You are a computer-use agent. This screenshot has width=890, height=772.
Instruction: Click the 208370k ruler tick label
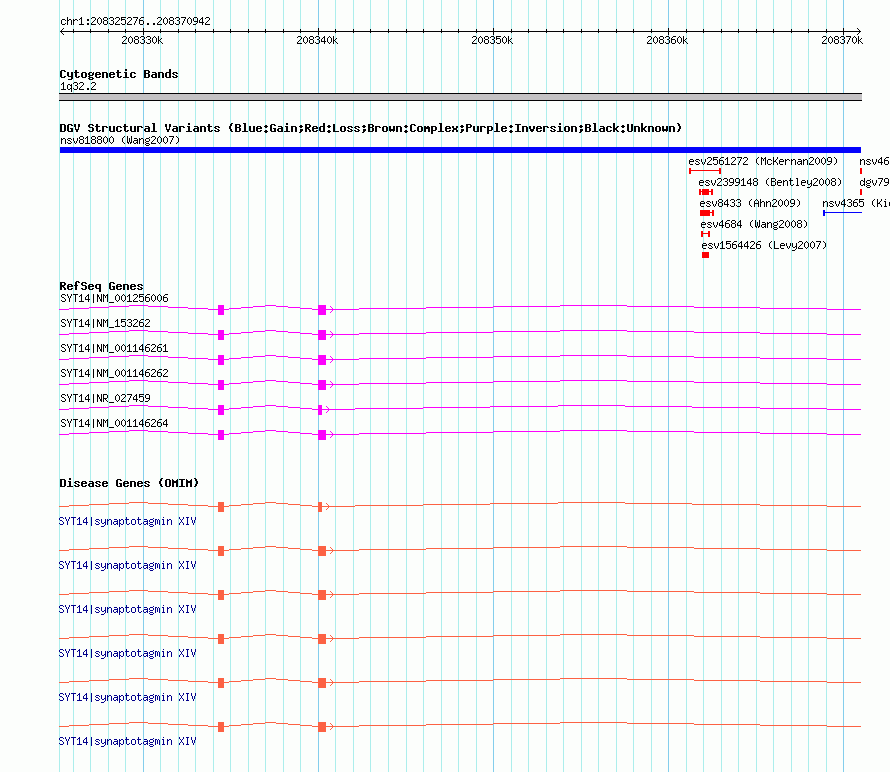(x=842, y=40)
